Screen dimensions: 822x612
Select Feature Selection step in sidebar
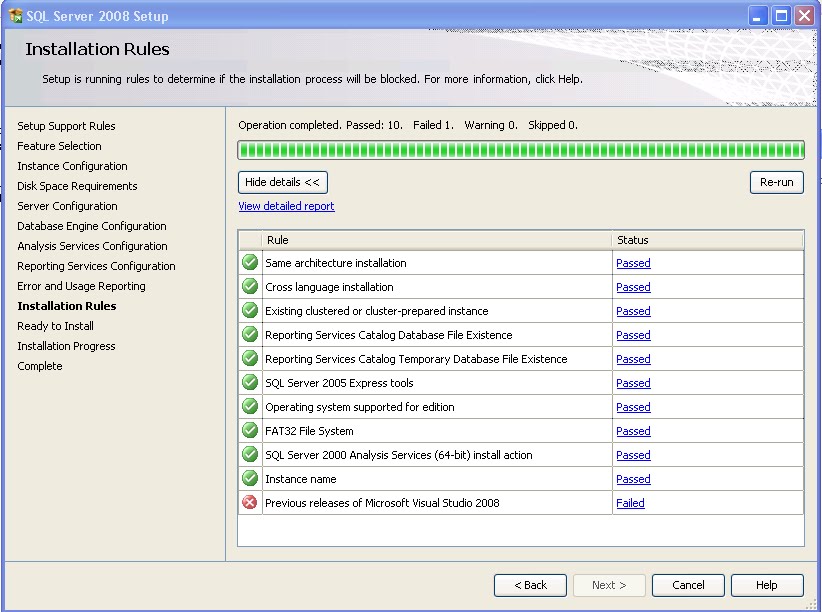59,146
